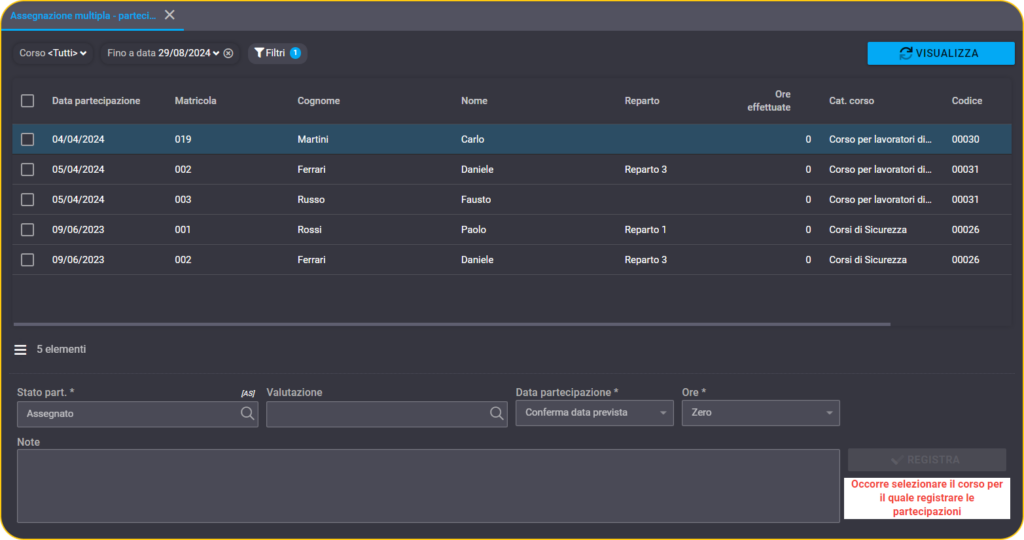Sort by Cat. corso column header
The width and height of the screenshot is (1024, 540).
point(851,101)
